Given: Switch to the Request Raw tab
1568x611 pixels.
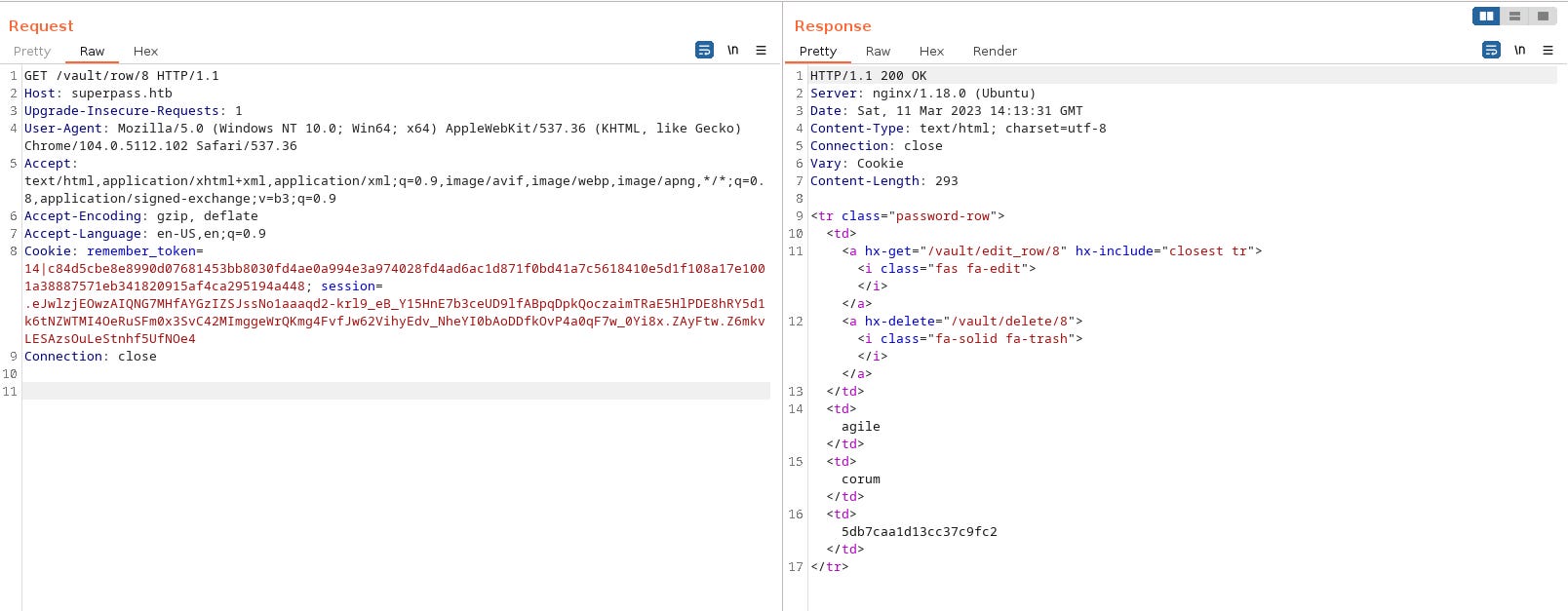Looking at the screenshot, I should (92, 52).
